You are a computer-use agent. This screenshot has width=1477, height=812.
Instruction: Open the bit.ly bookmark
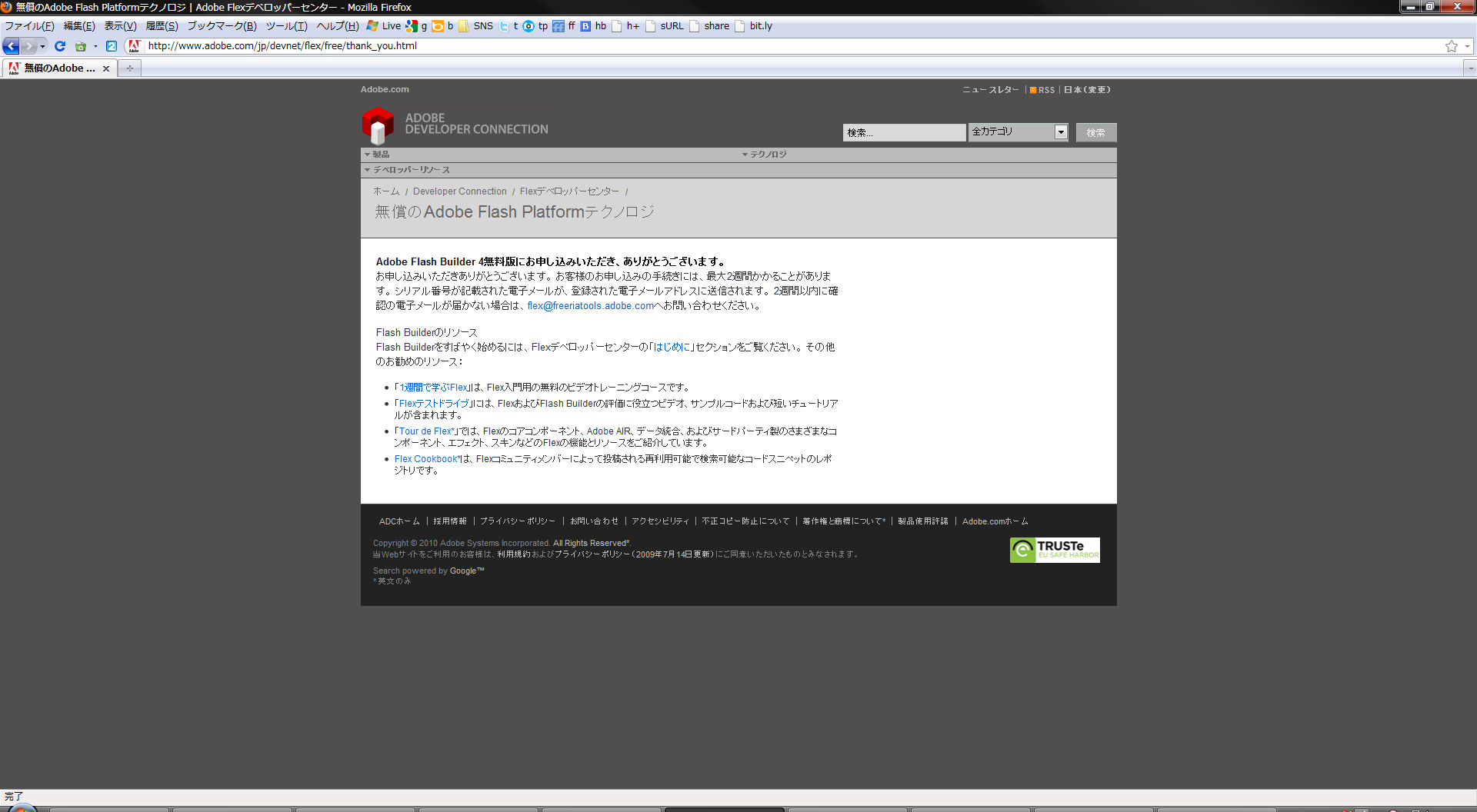(x=753, y=26)
